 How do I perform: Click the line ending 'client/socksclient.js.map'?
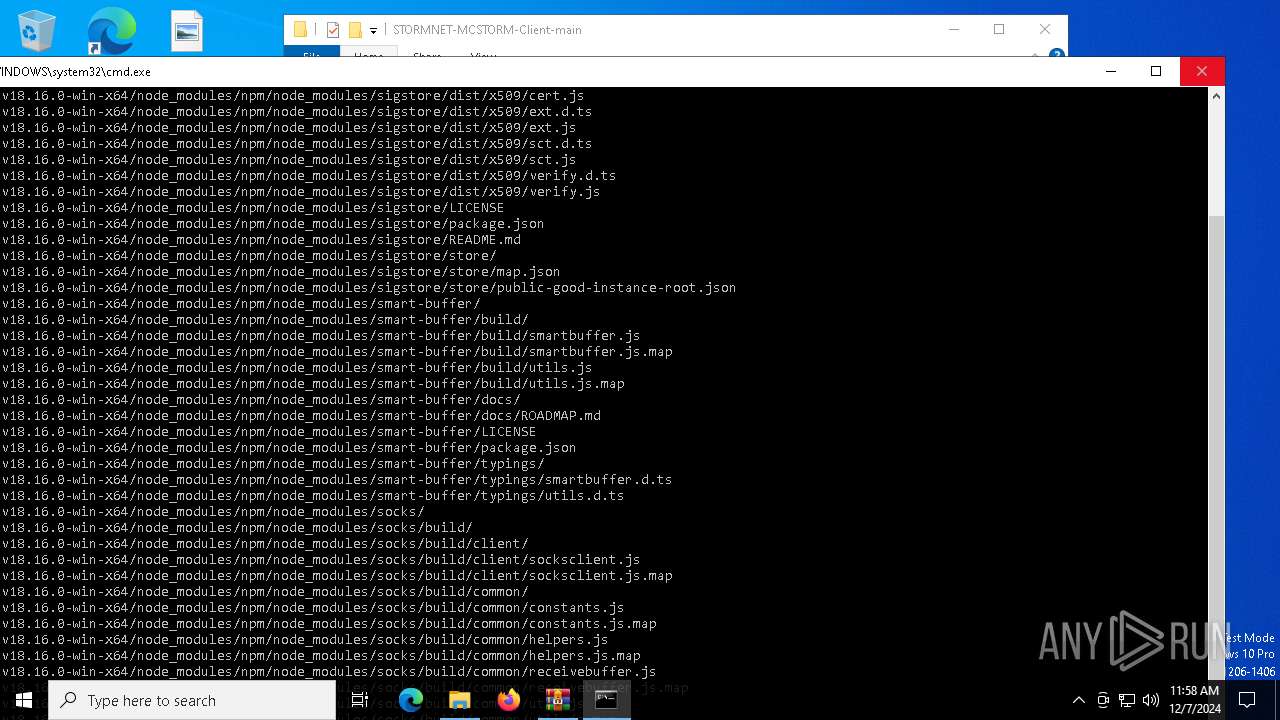337,576
